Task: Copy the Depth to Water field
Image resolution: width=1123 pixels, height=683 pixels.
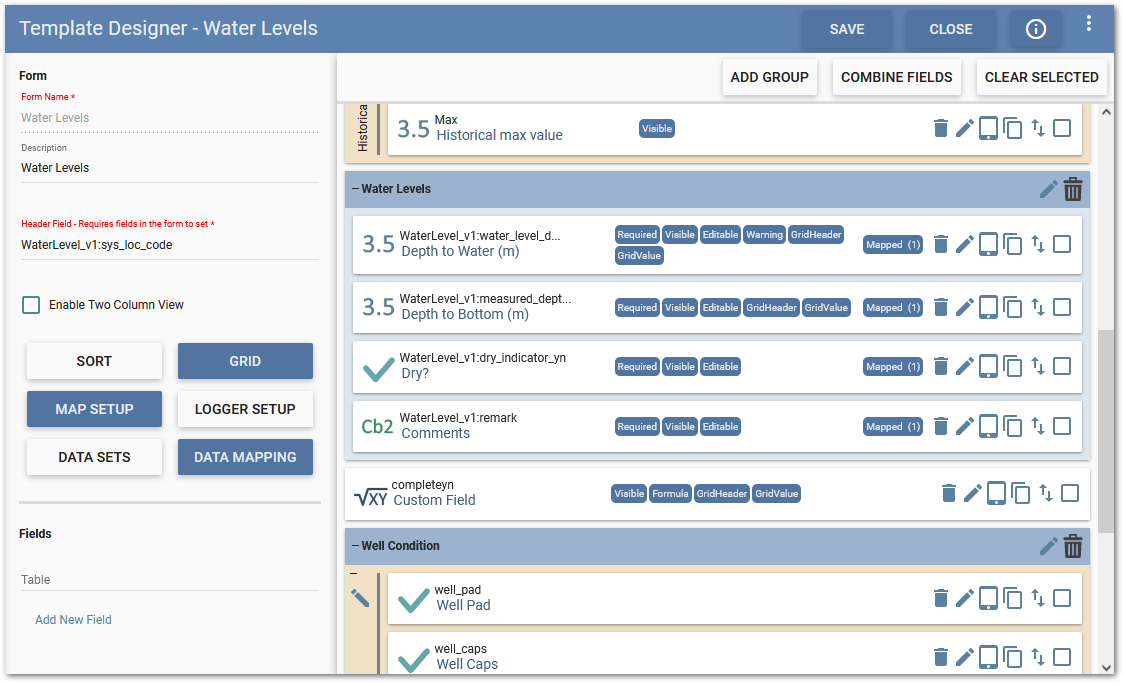Action: click(x=1013, y=245)
